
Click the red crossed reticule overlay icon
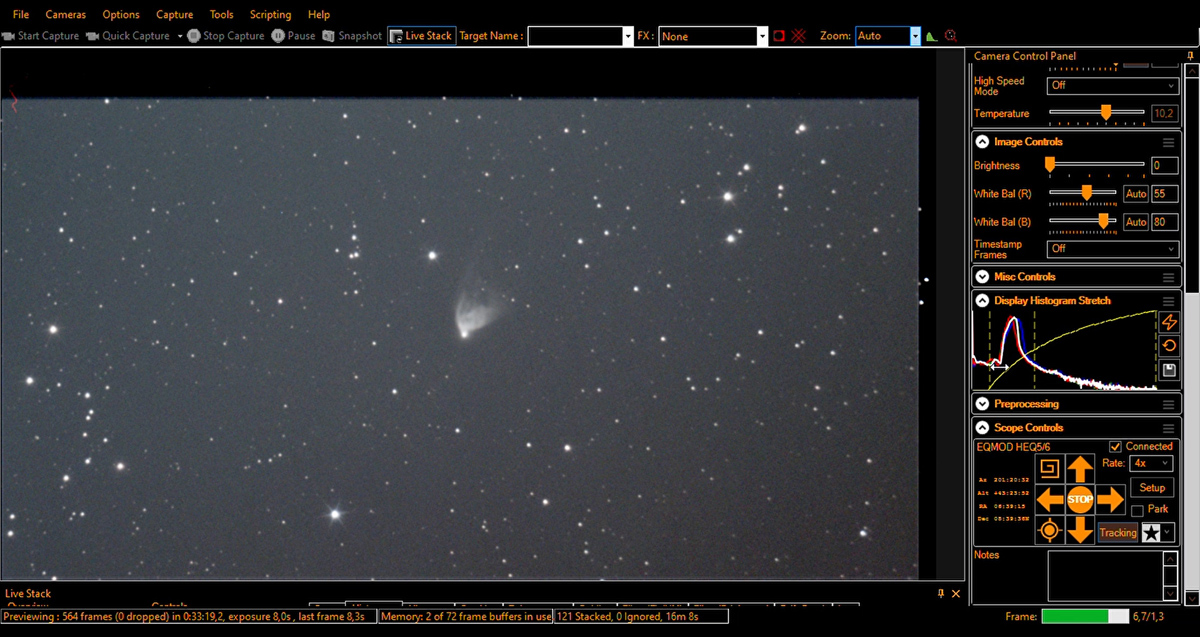[798, 36]
